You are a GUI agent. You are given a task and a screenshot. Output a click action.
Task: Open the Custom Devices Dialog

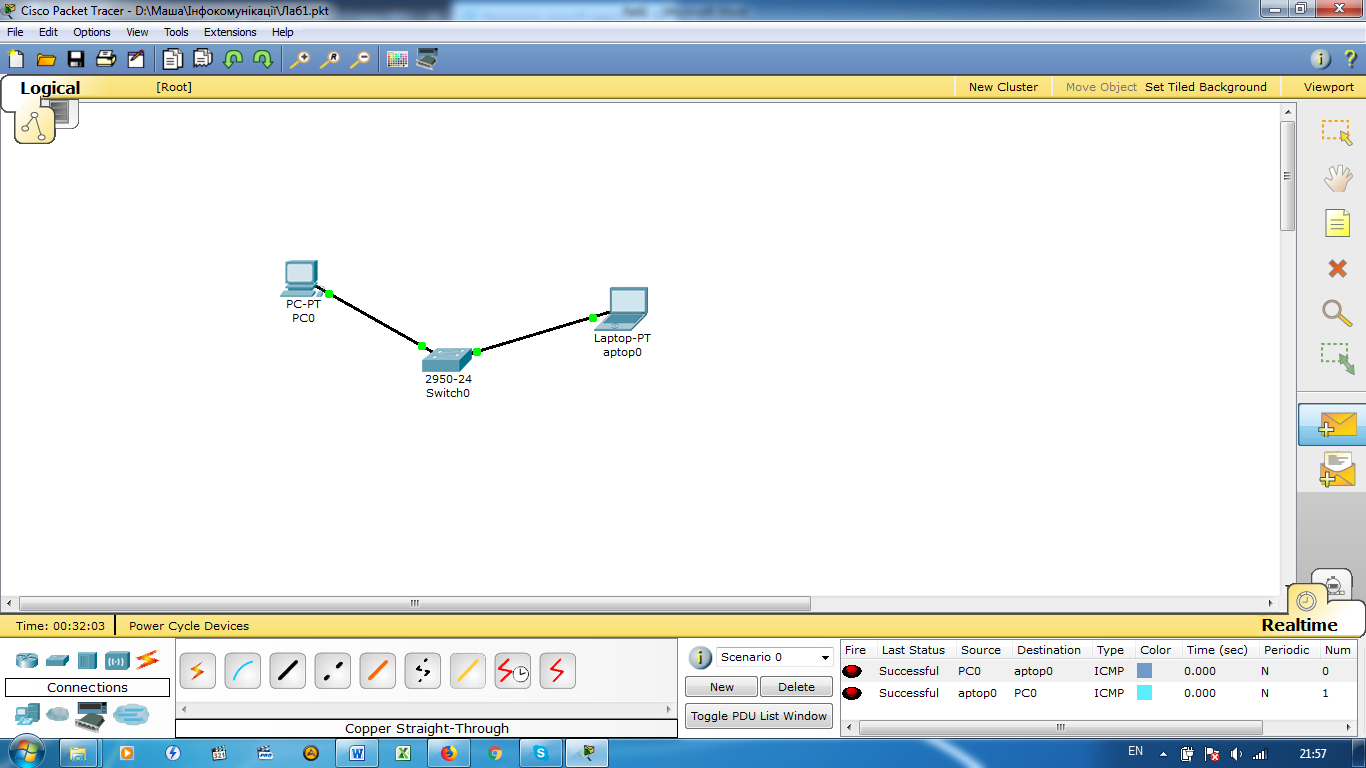click(427, 59)
